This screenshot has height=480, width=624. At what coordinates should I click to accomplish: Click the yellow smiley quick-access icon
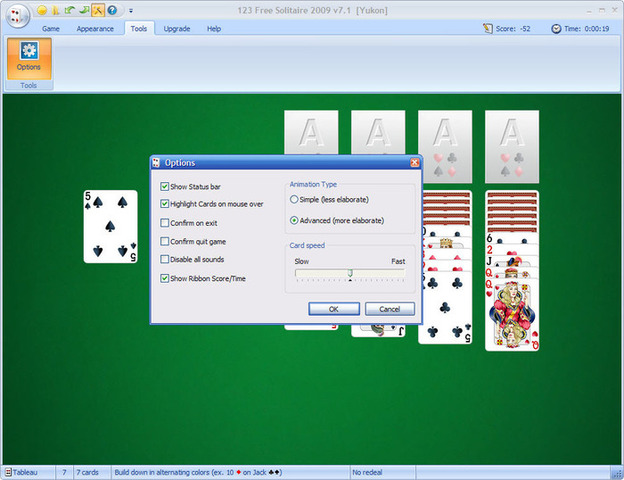(x=42, y=10)
